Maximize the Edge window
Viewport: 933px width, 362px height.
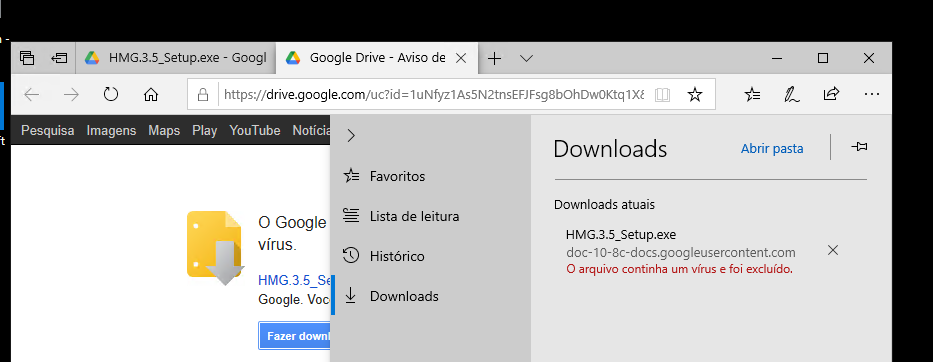click(x=823, y=58)
